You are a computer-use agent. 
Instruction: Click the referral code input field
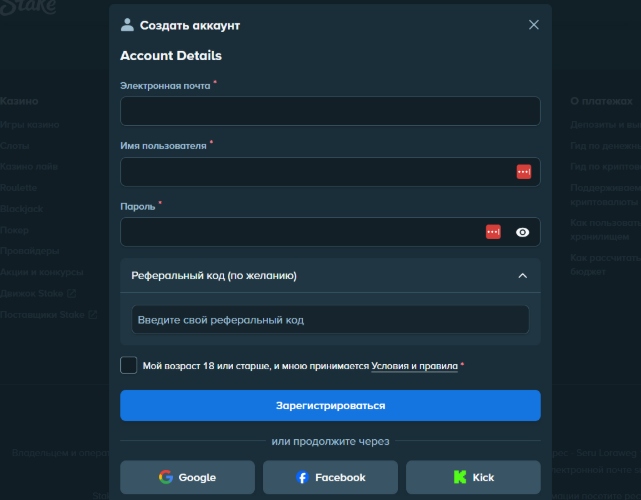point(330,320)
